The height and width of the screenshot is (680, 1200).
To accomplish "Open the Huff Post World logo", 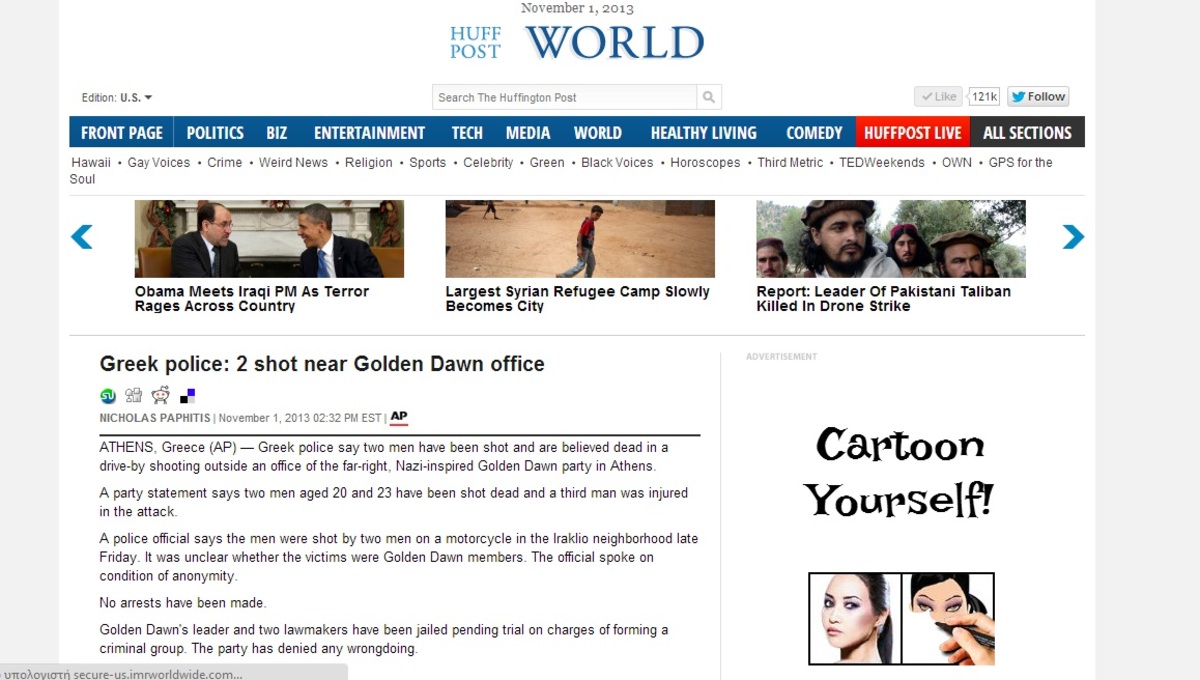I will pos(577,43).
